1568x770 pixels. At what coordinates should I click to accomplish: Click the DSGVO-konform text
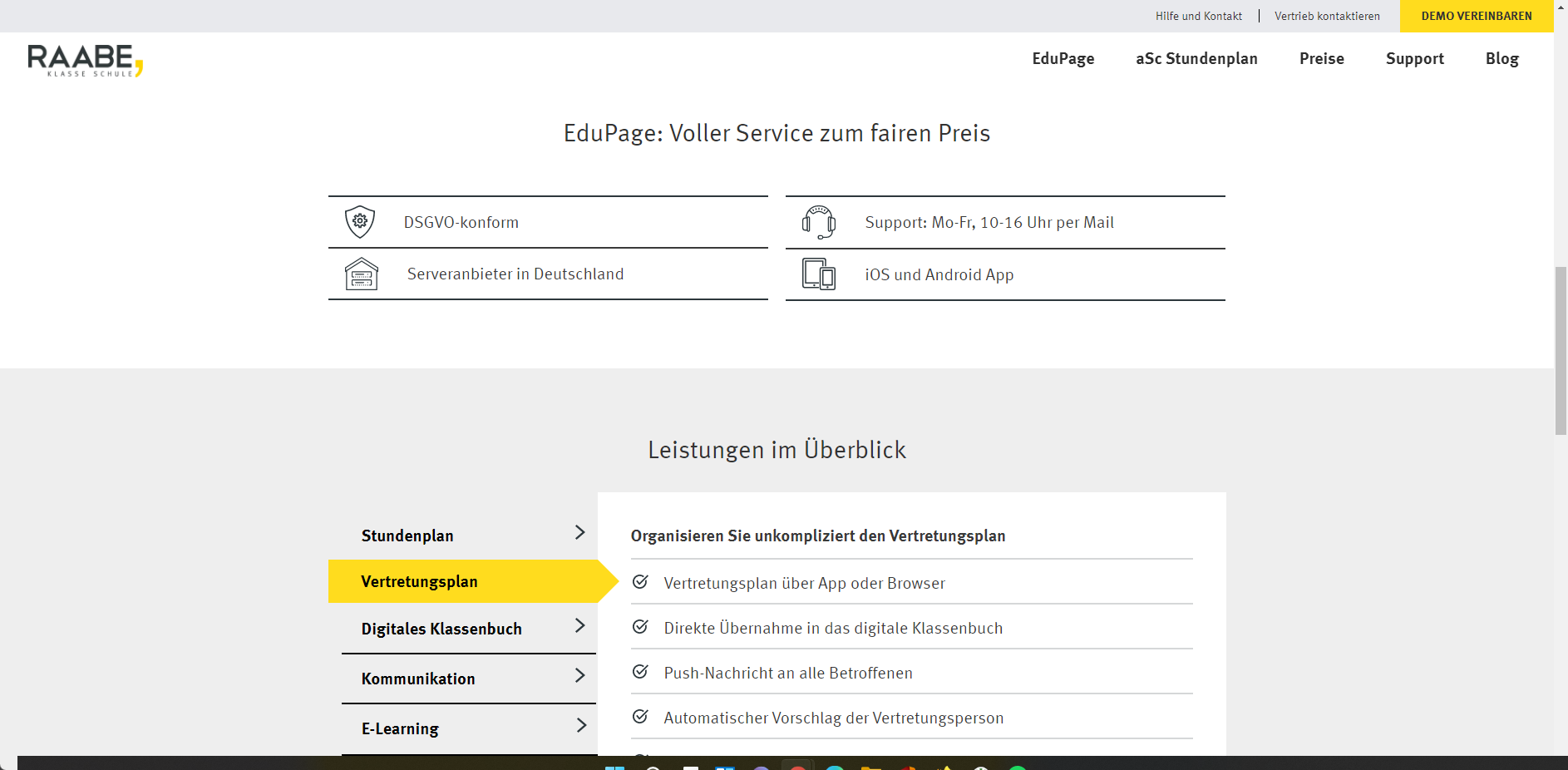pos(461,222)
